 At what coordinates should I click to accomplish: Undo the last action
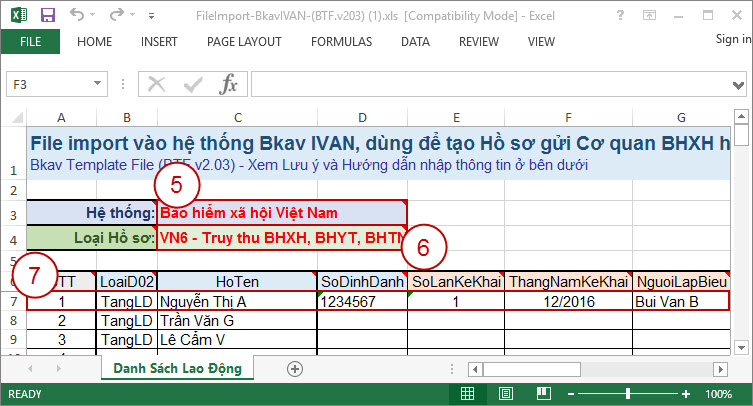point(77,14)
